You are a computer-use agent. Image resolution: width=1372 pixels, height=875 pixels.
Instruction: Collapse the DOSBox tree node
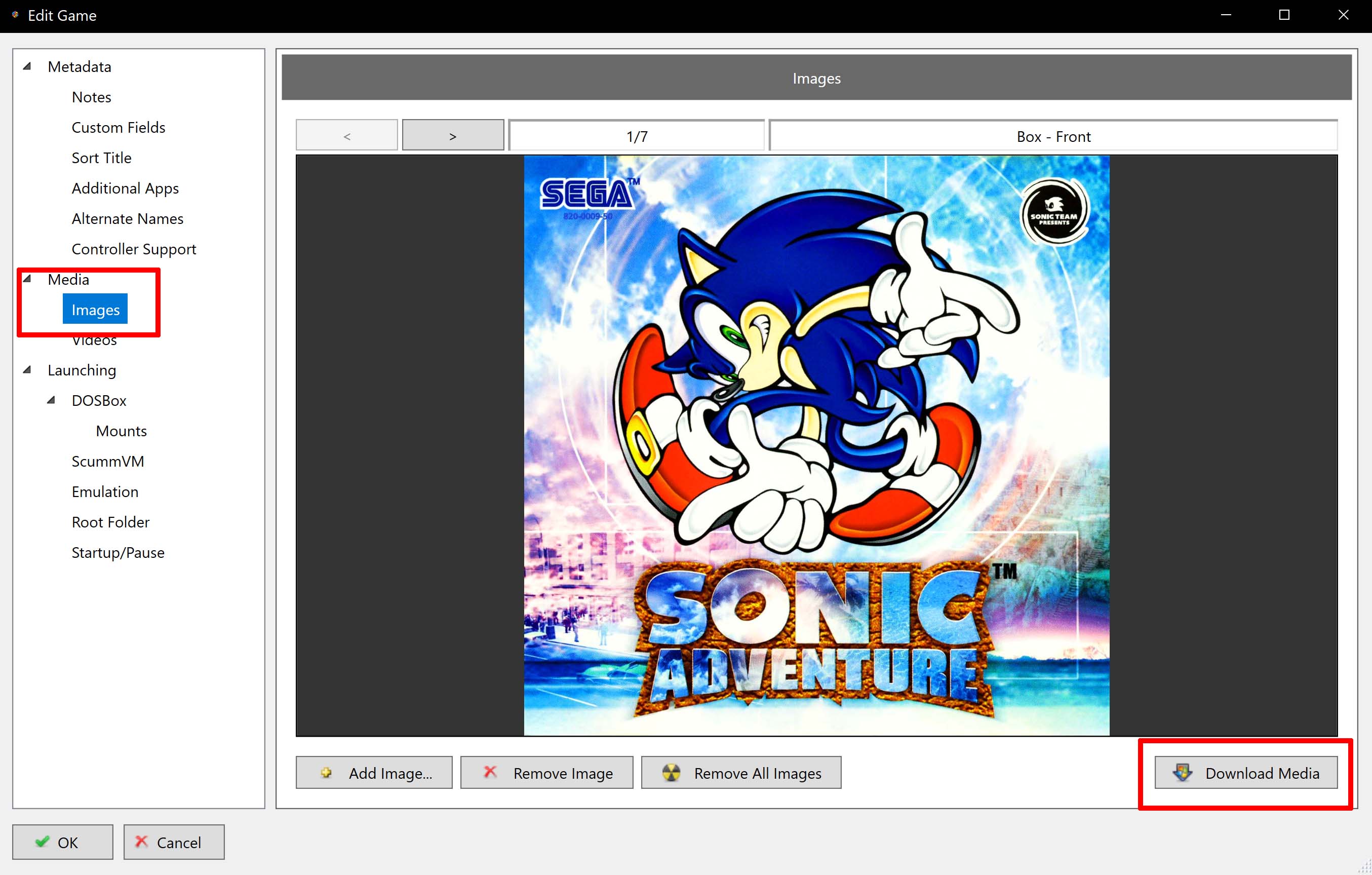point(51,400)
